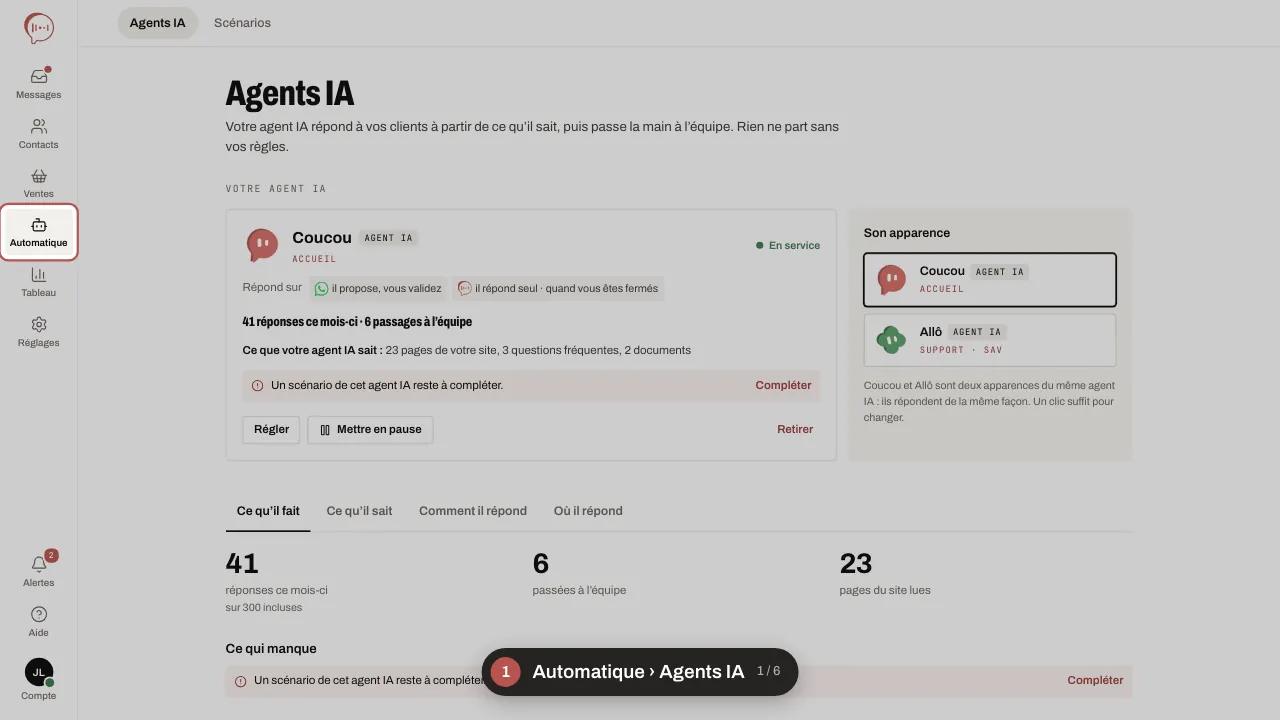Open the "Où il répond" tab

coord(588,511)
